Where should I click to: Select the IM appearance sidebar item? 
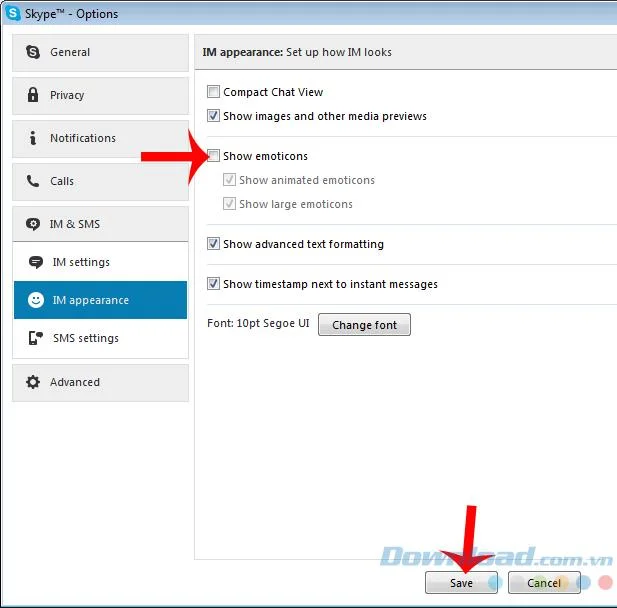[100, 300]
